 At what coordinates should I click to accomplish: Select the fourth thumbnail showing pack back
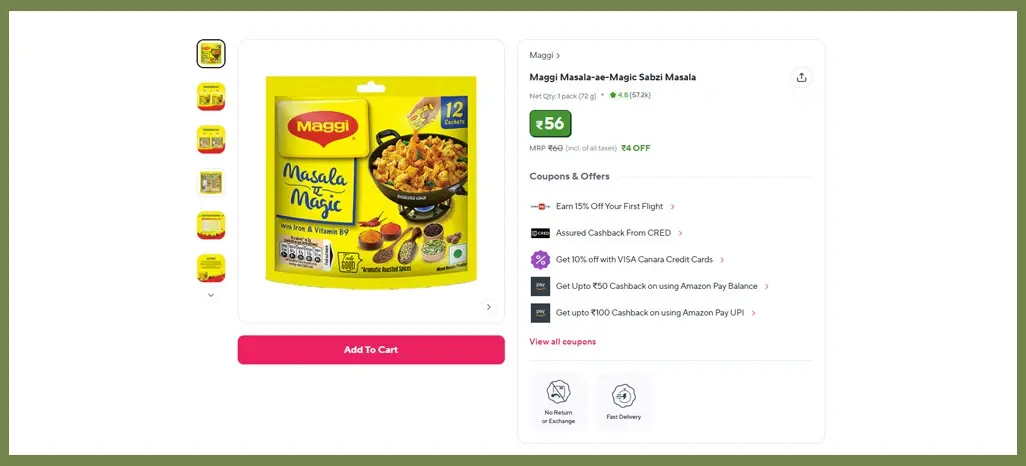211,182
